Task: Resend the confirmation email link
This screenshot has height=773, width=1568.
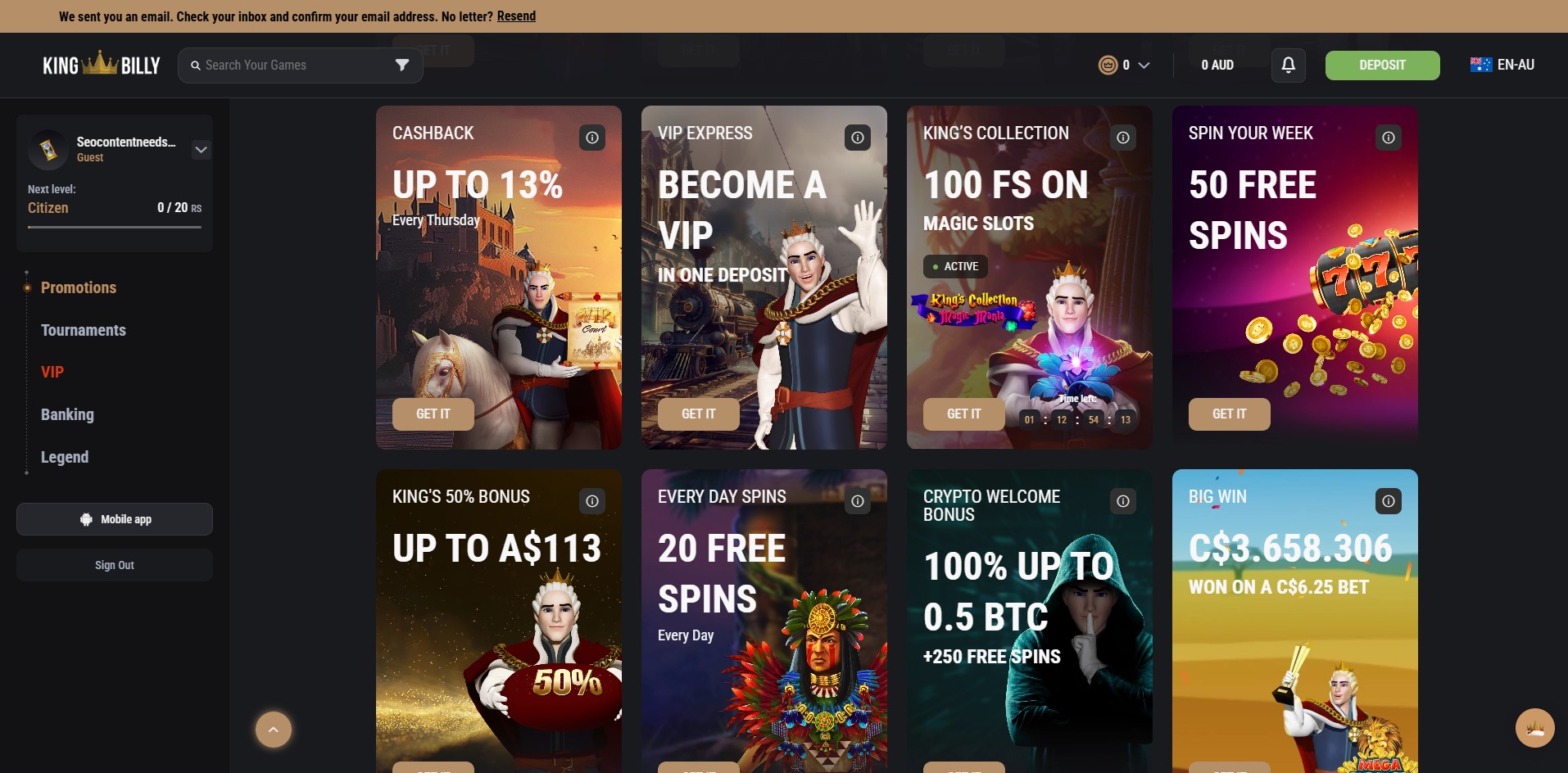Action: pos(516,16)
